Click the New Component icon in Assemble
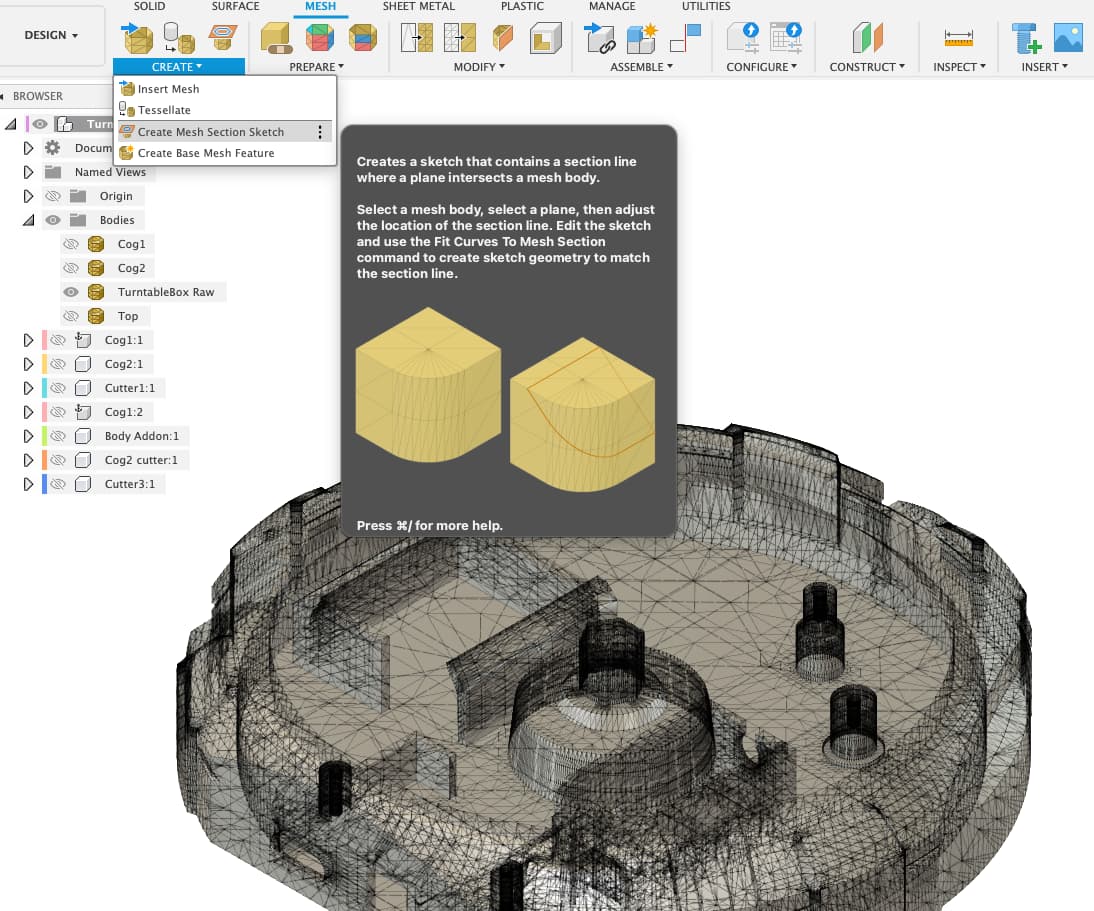This screenshot has width=1094, height=911. tap(640, 38)
